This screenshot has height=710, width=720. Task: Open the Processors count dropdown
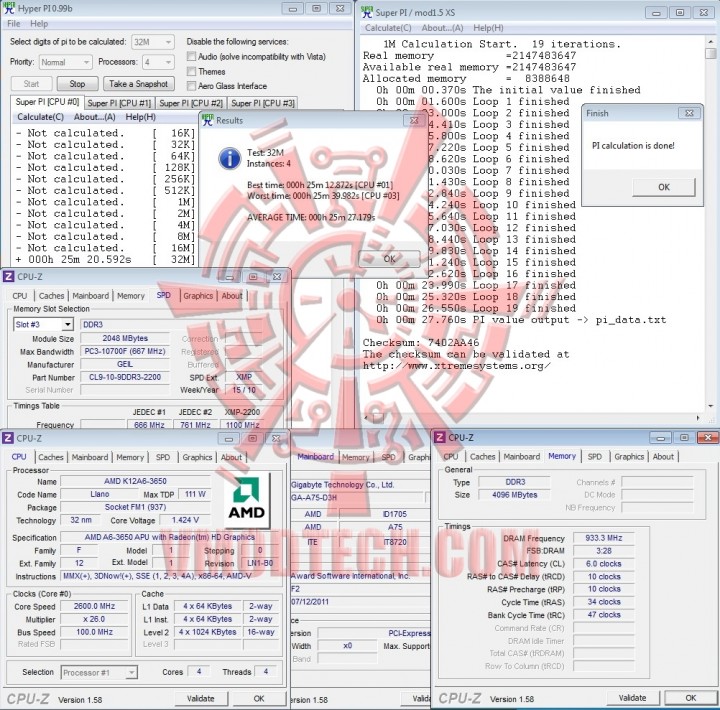[158, 62]
